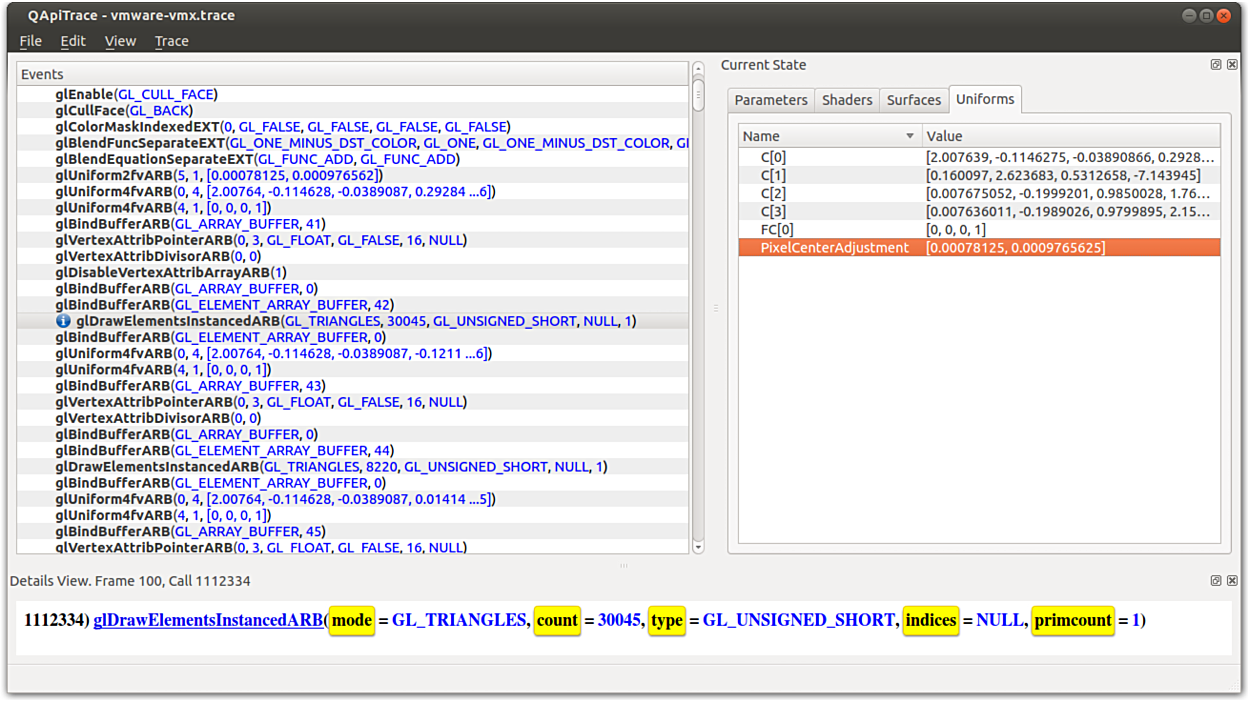
Task: Click the glDrawElementsInstancedARB link in details
Action: [208, 620]
